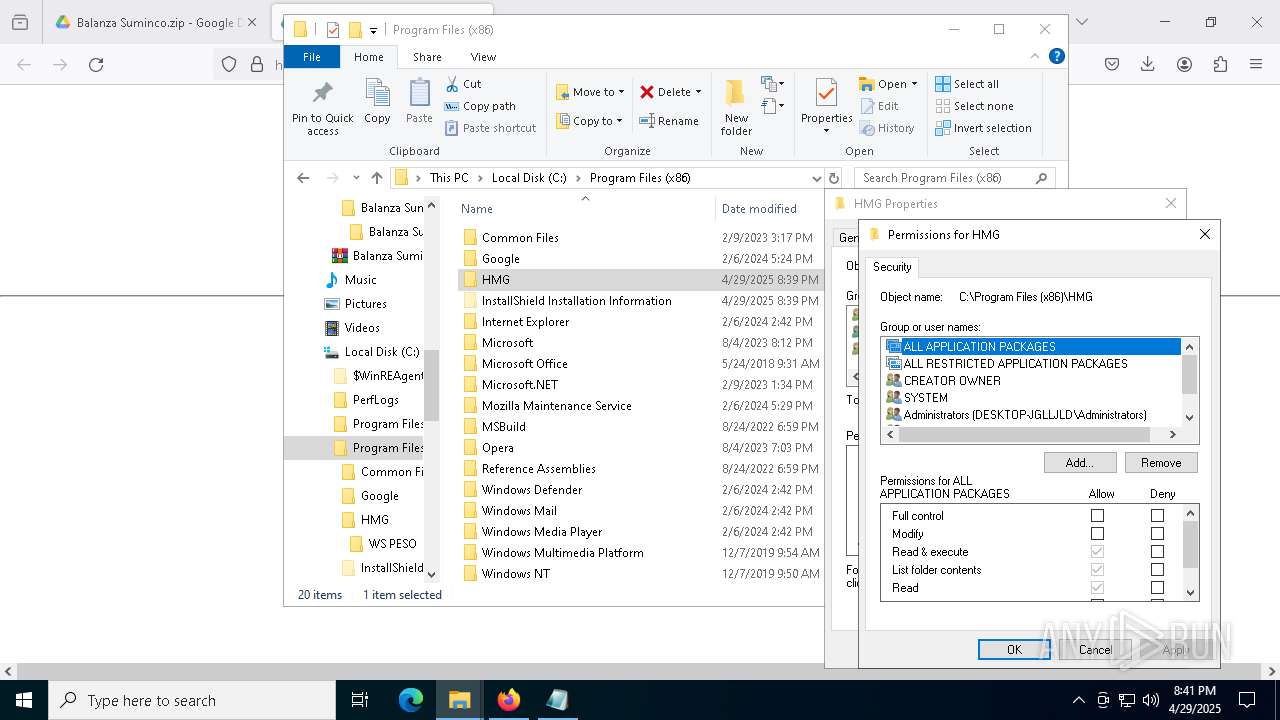
Task: Click the Add... button
Action: coord(1080,463)
